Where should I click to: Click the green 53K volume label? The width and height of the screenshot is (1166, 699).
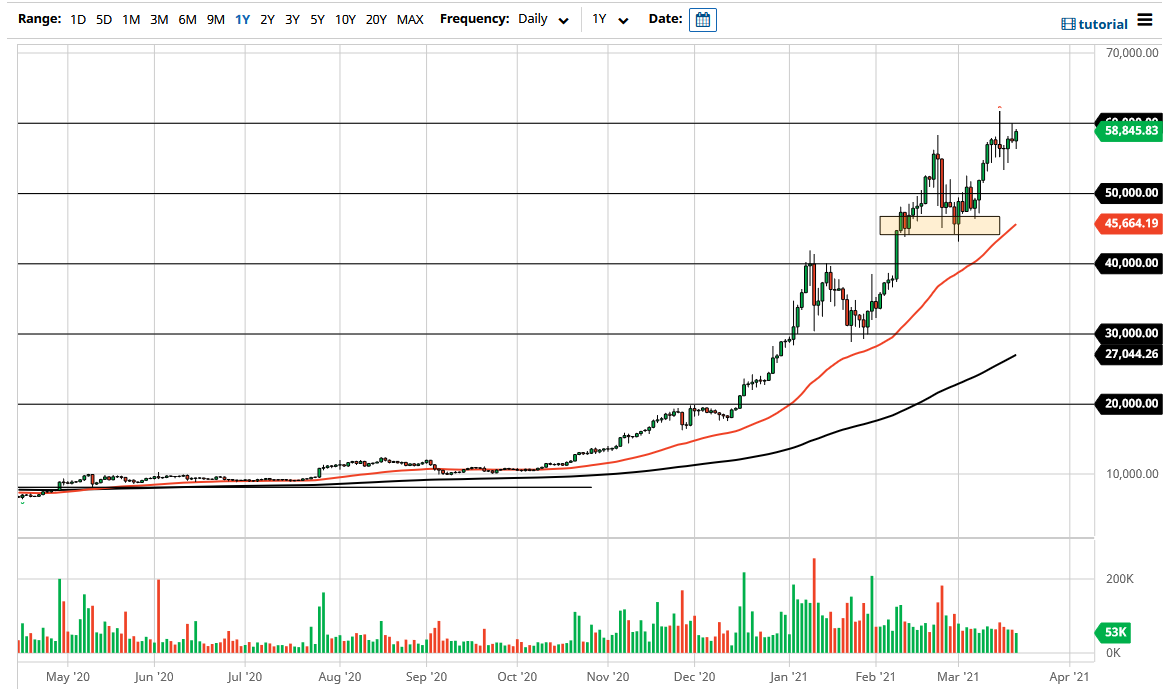[x=1112, y=632]
